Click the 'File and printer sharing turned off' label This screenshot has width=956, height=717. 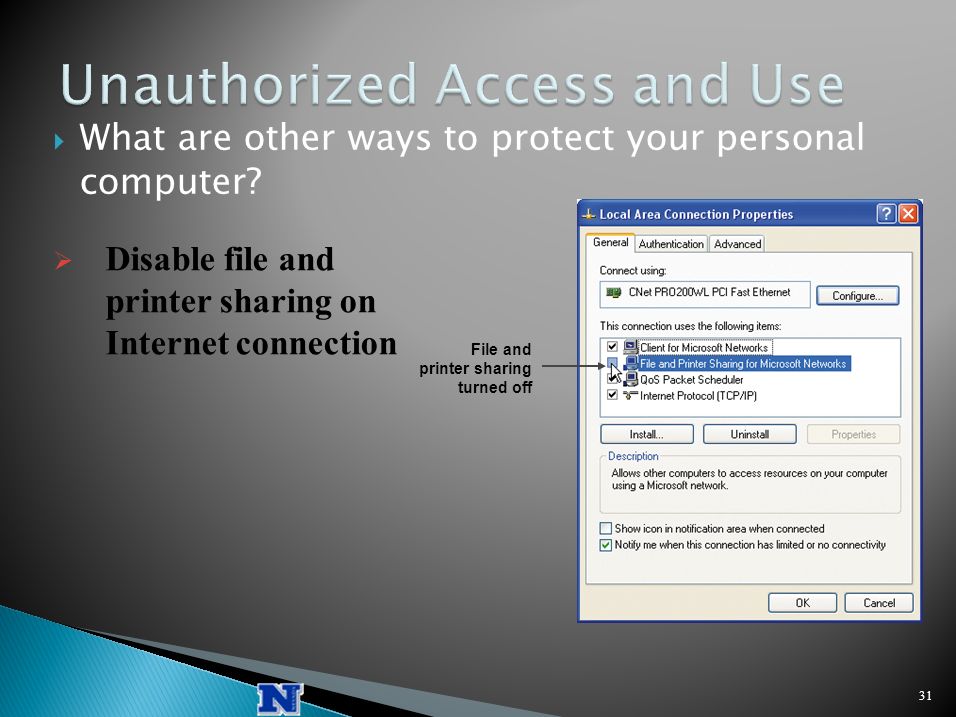click(476, 368)
